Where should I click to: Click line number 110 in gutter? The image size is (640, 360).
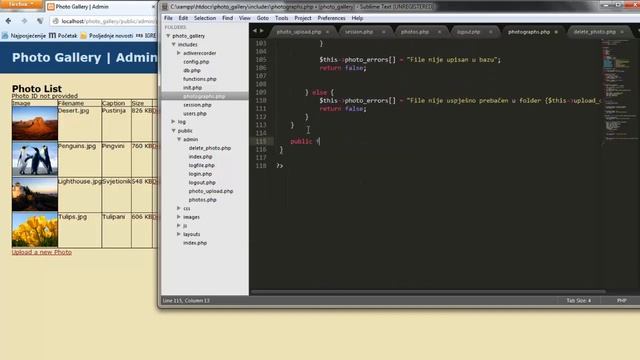pos(261,100)
